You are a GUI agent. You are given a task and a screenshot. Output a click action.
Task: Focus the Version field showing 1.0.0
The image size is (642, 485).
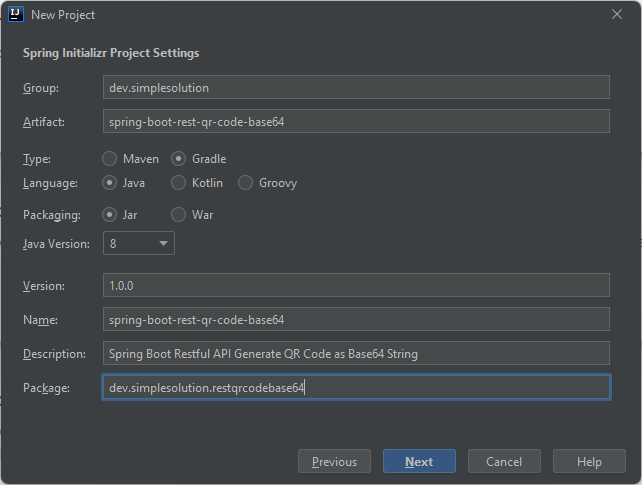pos(356,285)
